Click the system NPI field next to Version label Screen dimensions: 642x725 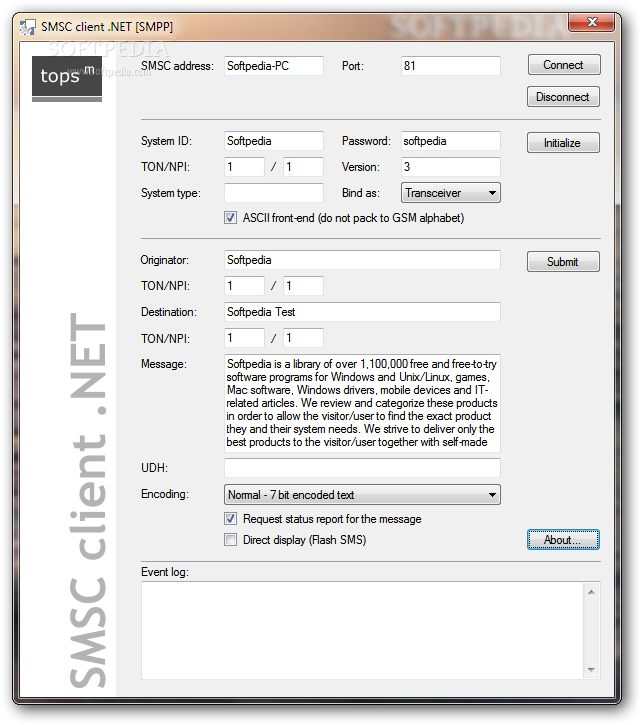pos(303,166)
